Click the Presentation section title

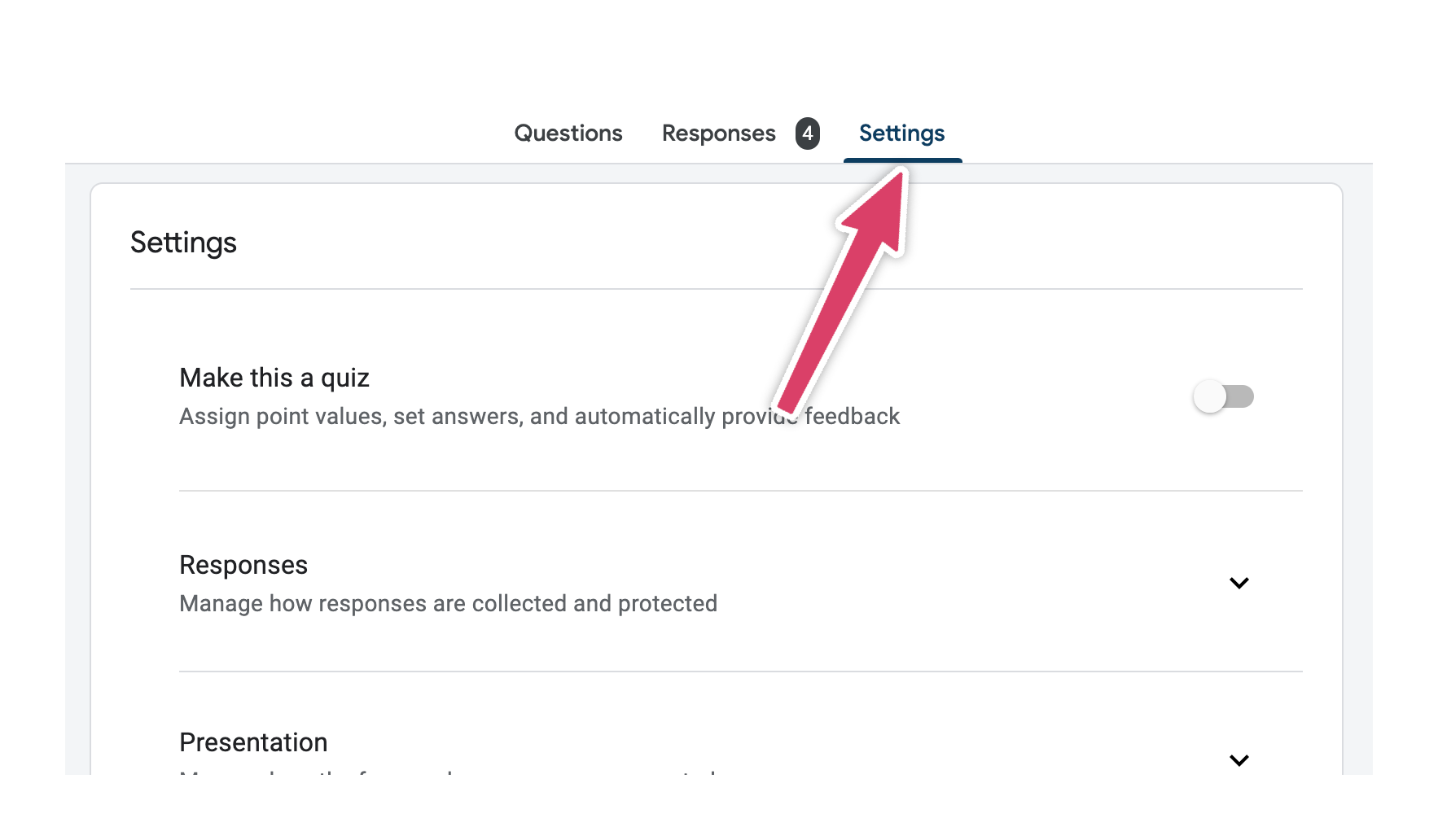(x=253, y=742)
